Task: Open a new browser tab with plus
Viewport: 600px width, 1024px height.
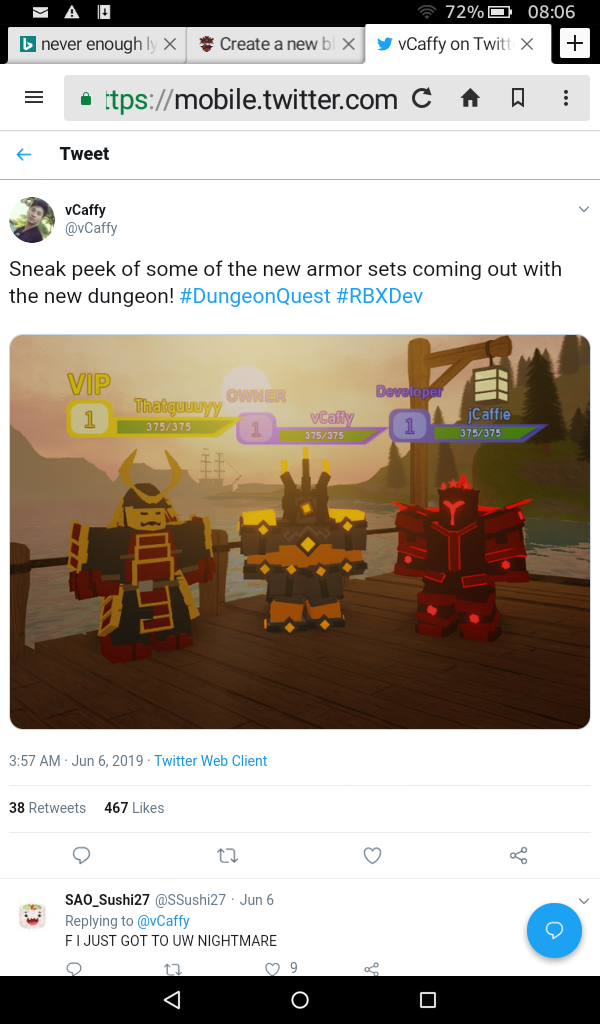Action: click(x=575, y=44)
